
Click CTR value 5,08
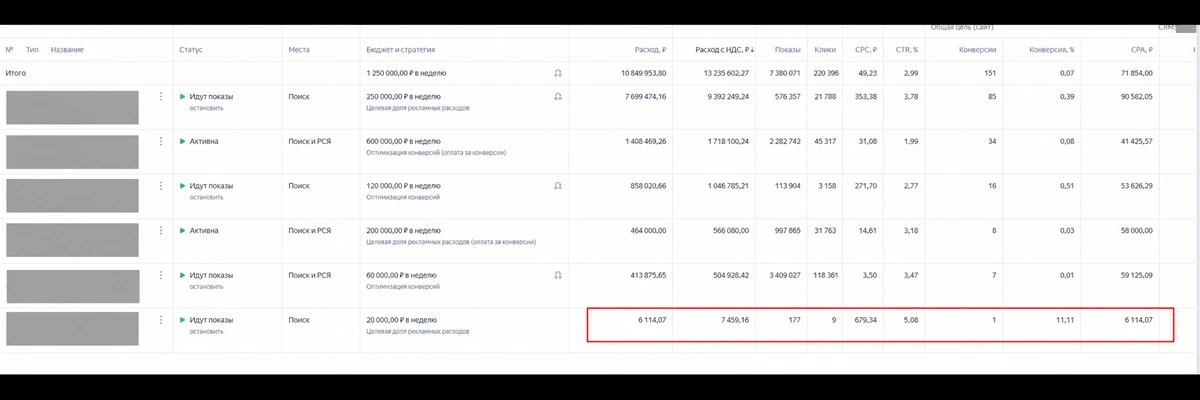(x=910, y=320)
